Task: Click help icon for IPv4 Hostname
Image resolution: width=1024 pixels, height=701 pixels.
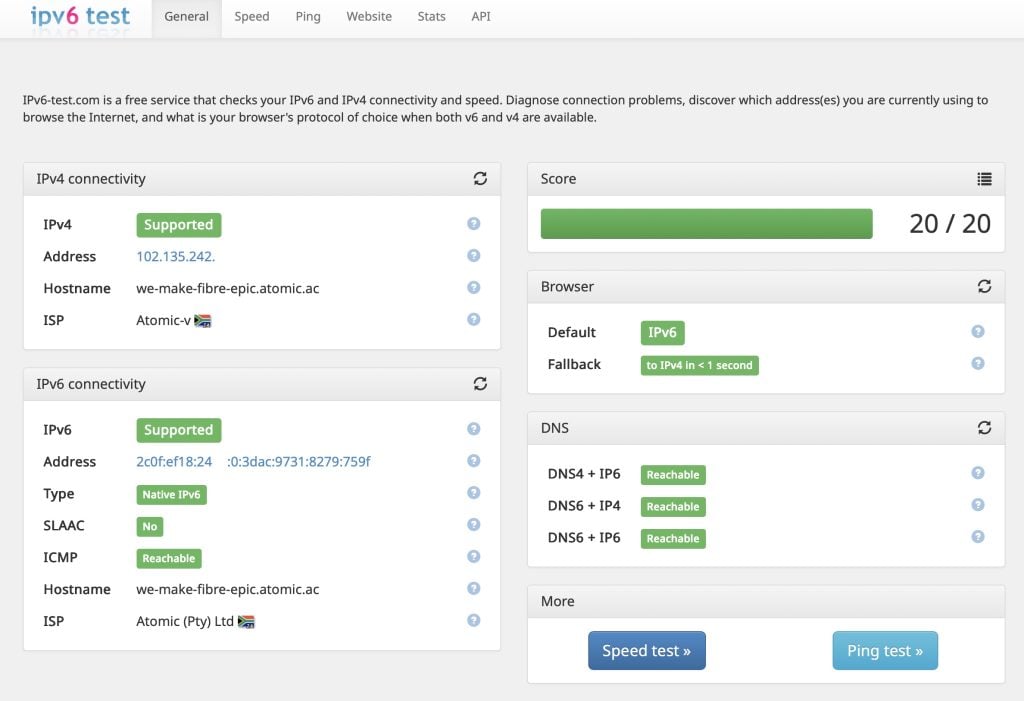Action: click(x=473, y=287)
